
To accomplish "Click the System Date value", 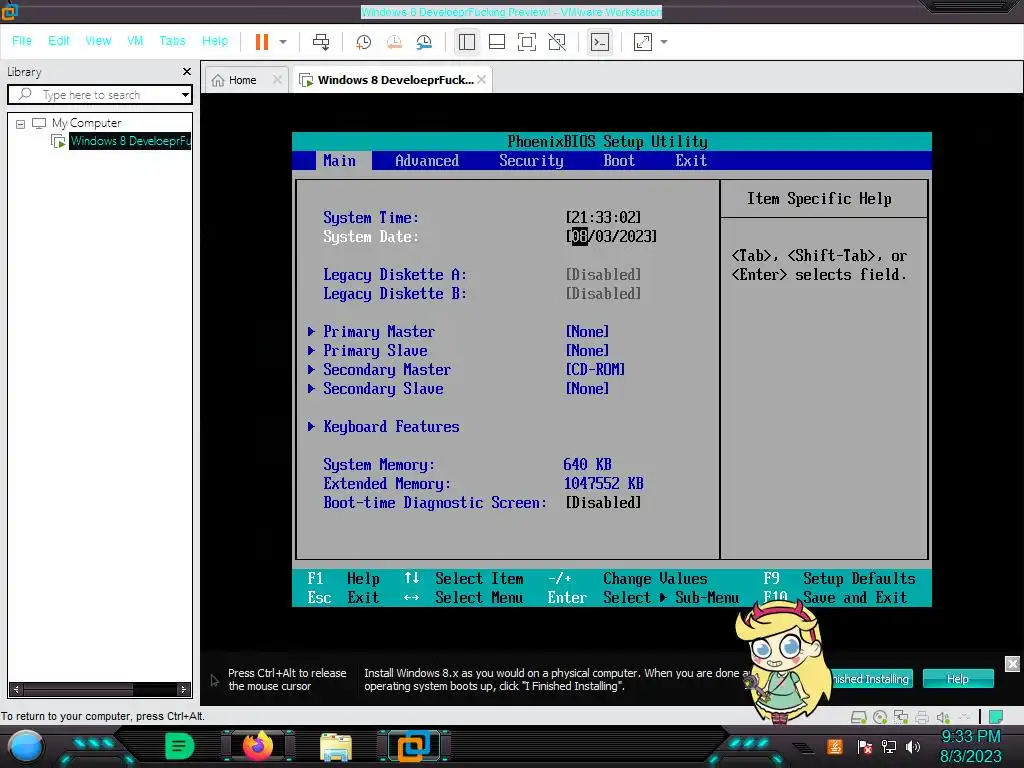I will (611, 236).
